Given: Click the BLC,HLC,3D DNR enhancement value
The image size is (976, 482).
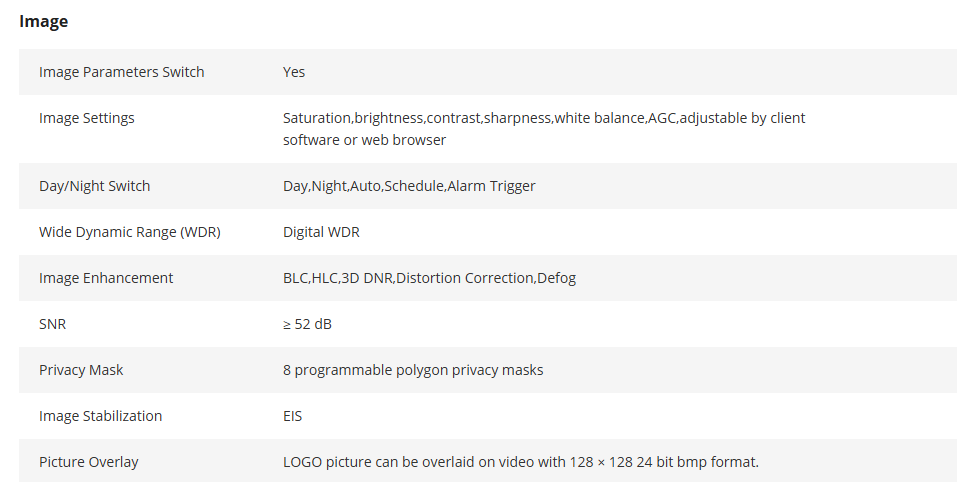Looking at the screenshot, I should [x=429, y=278].
